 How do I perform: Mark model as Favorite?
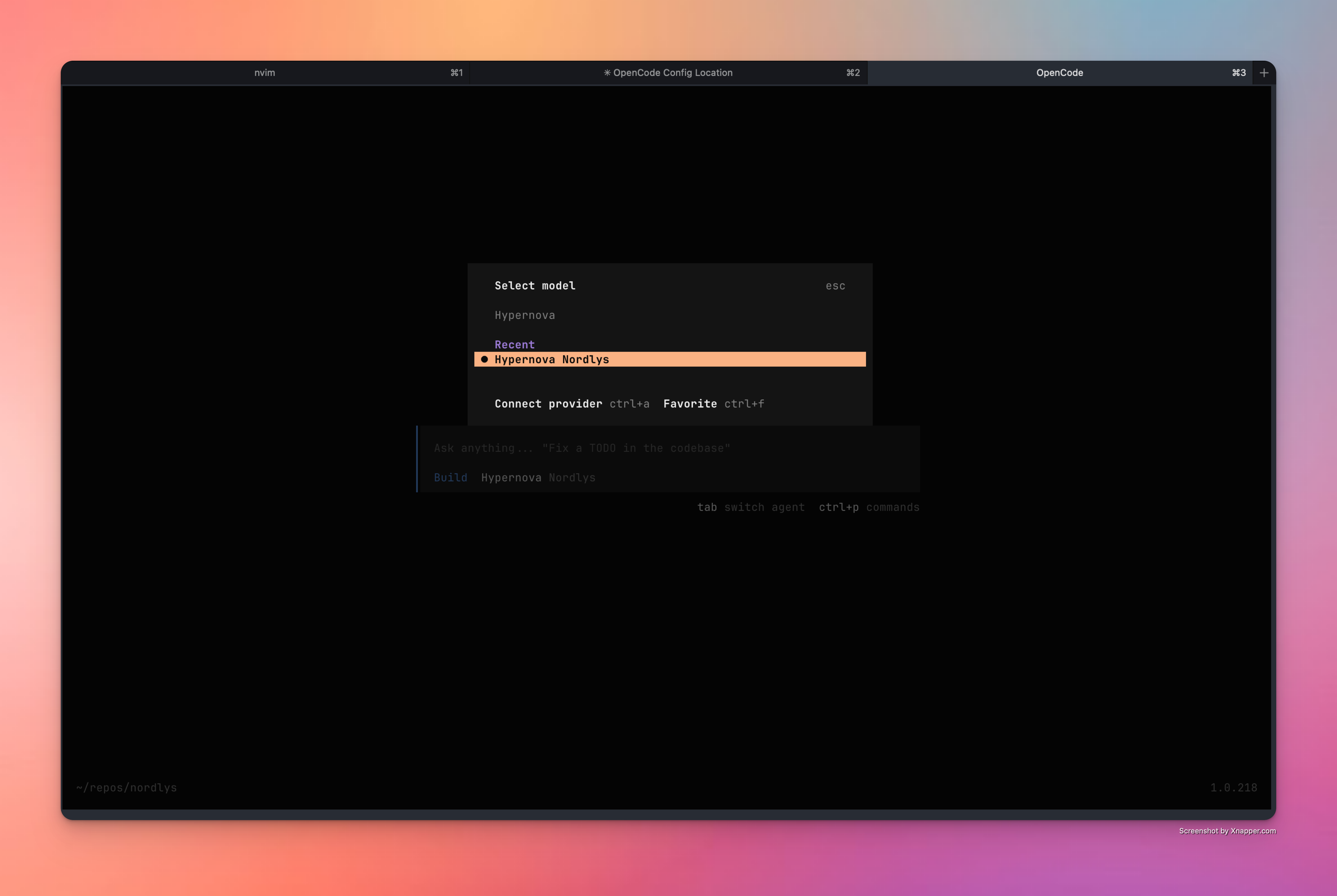coord(690,404)
